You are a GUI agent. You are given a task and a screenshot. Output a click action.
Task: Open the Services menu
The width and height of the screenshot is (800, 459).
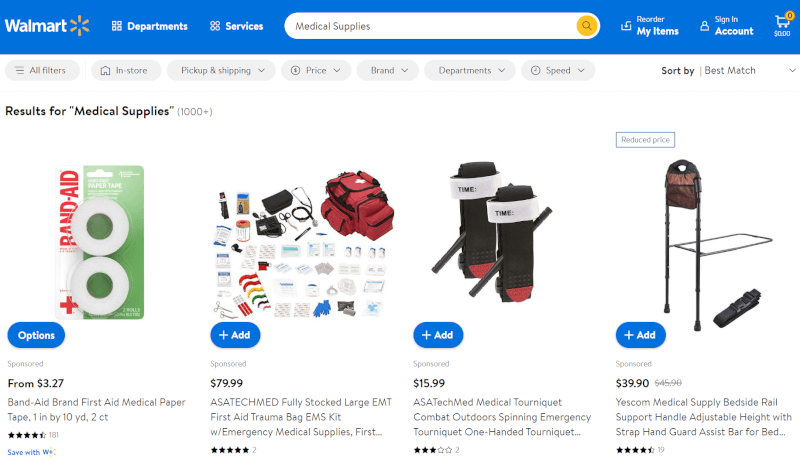(x=236, y=26)
